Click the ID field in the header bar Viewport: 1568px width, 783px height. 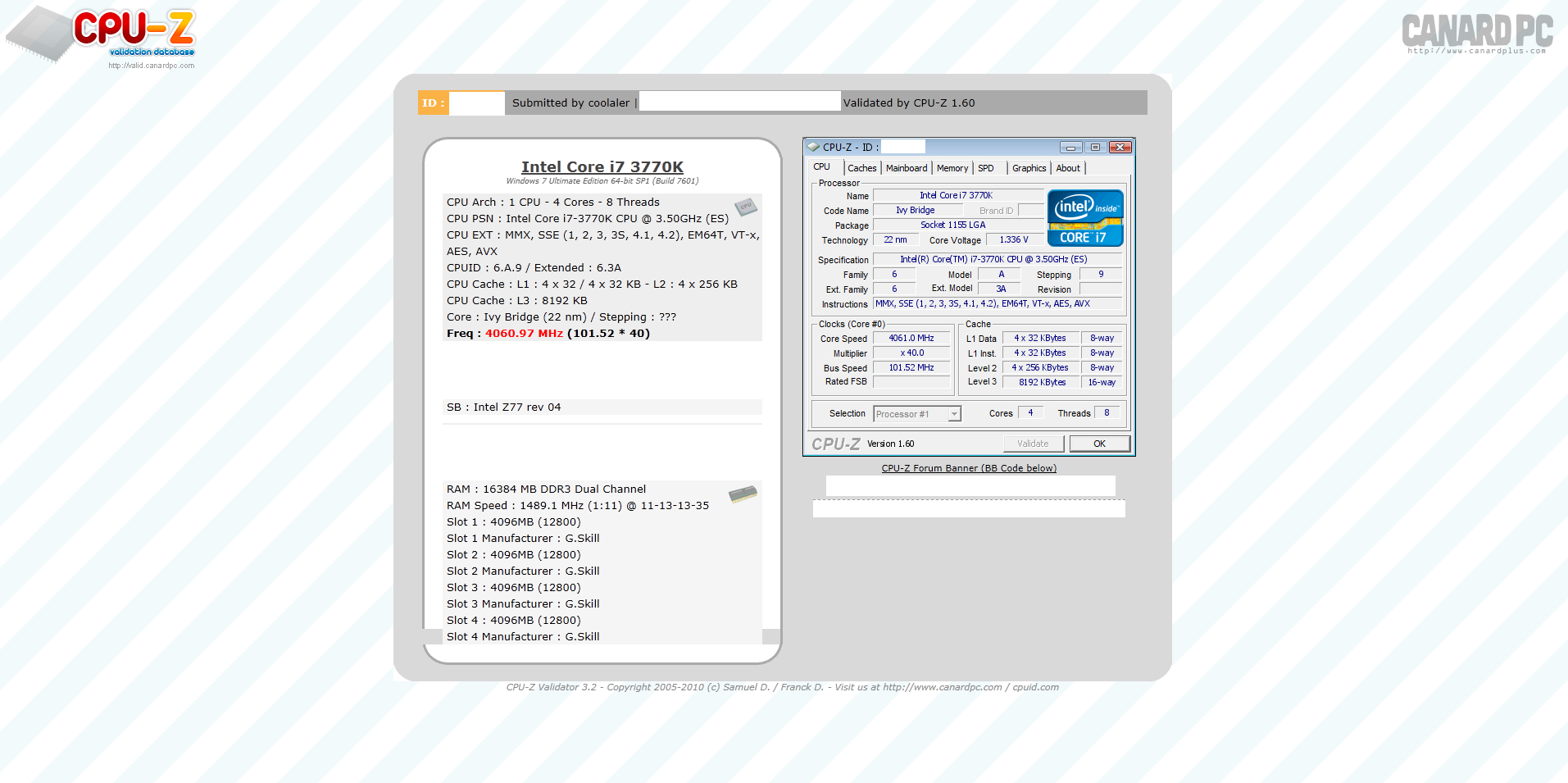coord(477,102)
